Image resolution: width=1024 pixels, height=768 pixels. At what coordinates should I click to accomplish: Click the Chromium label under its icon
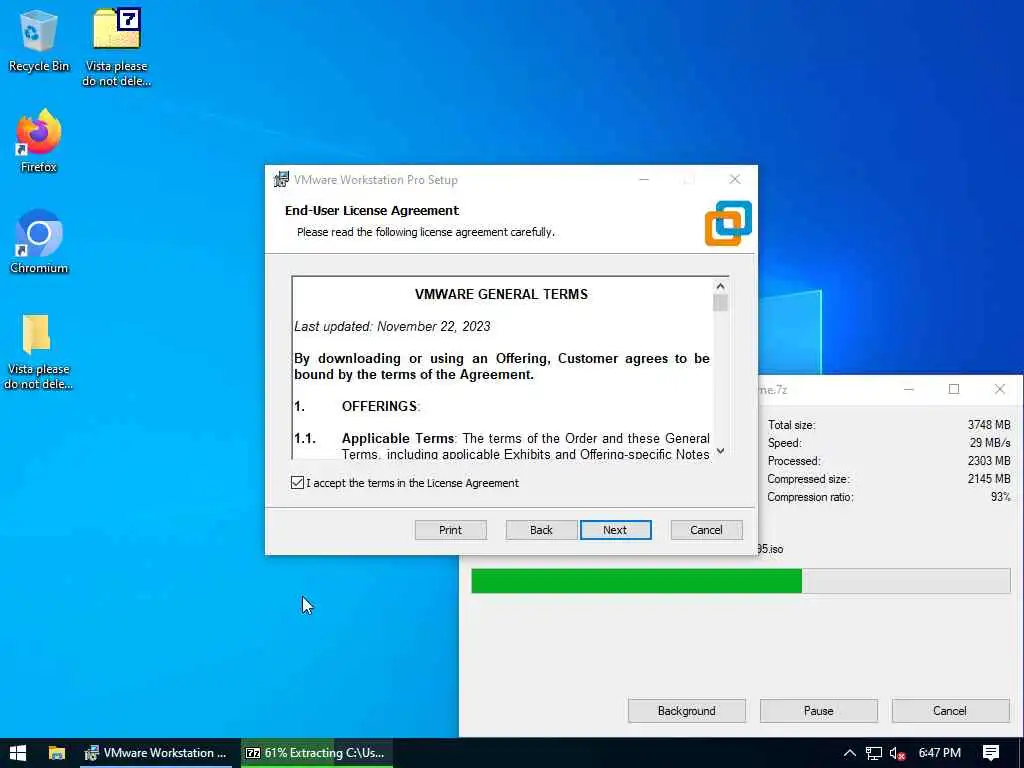pyautogui.click(x=39, y=268)
